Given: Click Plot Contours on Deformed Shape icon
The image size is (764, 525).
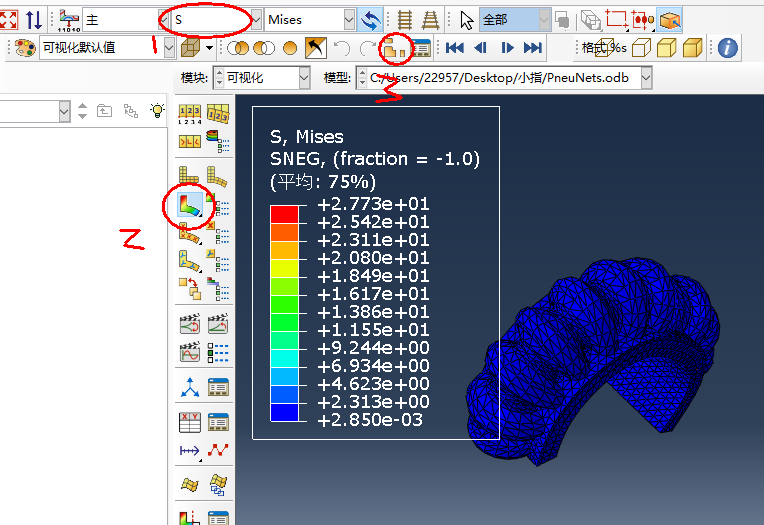Looking at the screenshot, I should pos(187,205).
